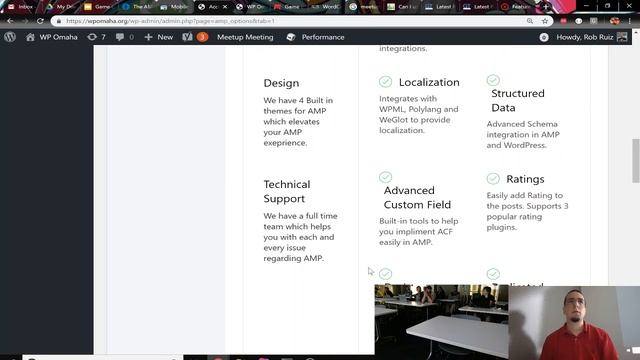The height and width of the screenshot is (360, 640).
Task: Click the site lock icon in address bar
Action: (59, 21)
